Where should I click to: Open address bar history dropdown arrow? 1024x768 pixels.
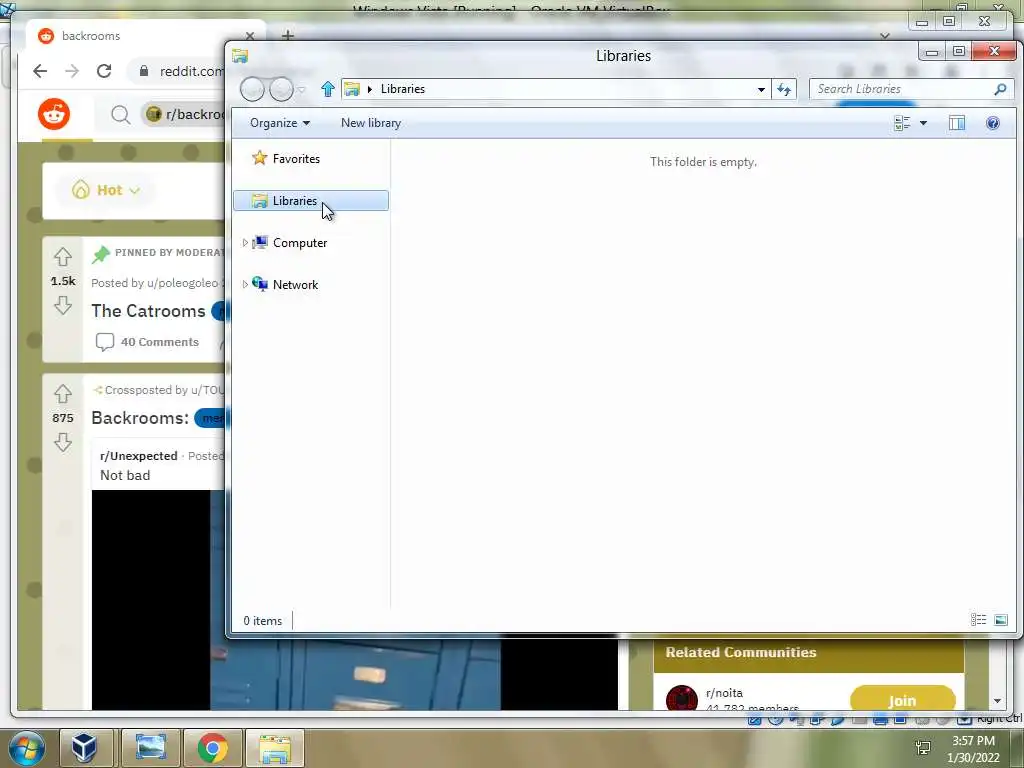tap(761, 89)
